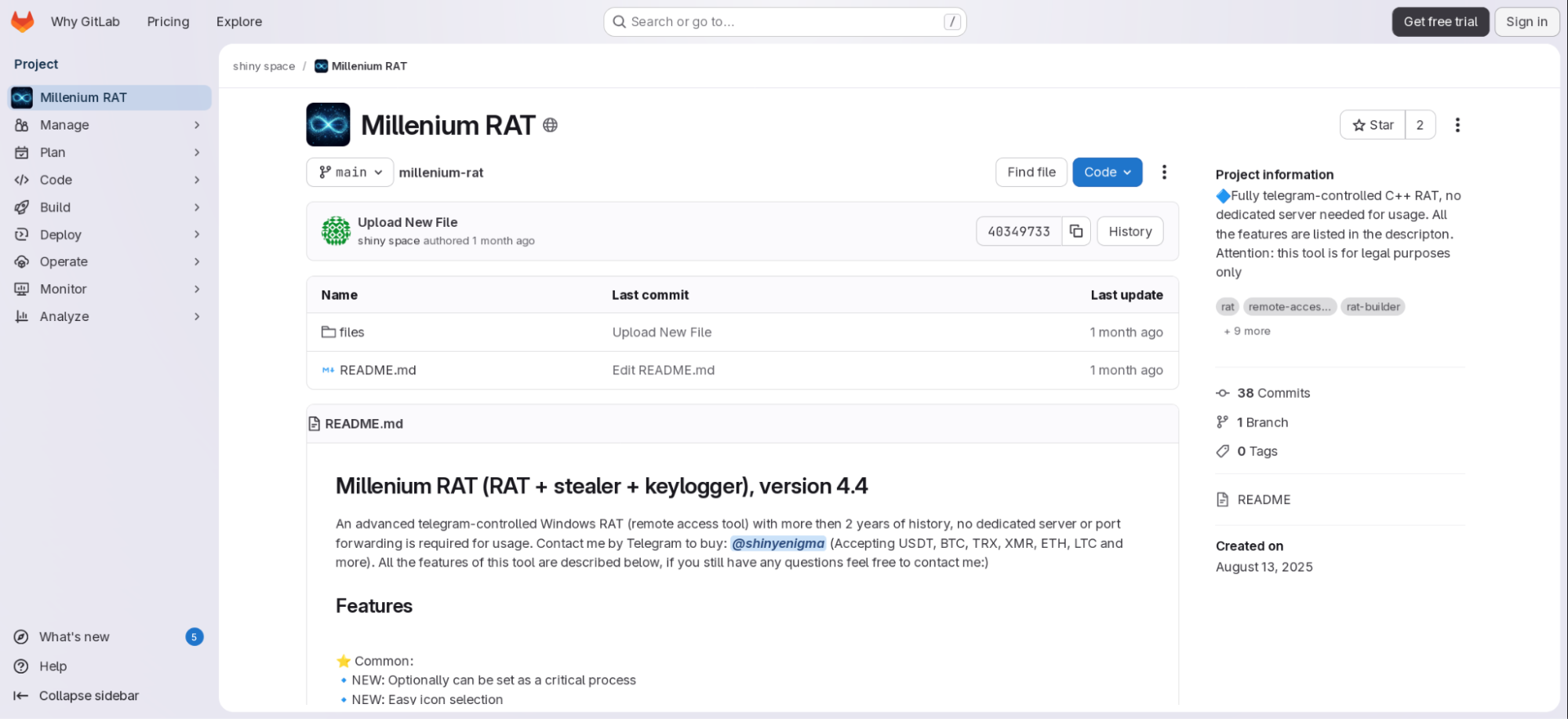This screenshot has width=1568, height=719.
Task: Click the Deploy icon in sidebar
Action: pos(22,235)
